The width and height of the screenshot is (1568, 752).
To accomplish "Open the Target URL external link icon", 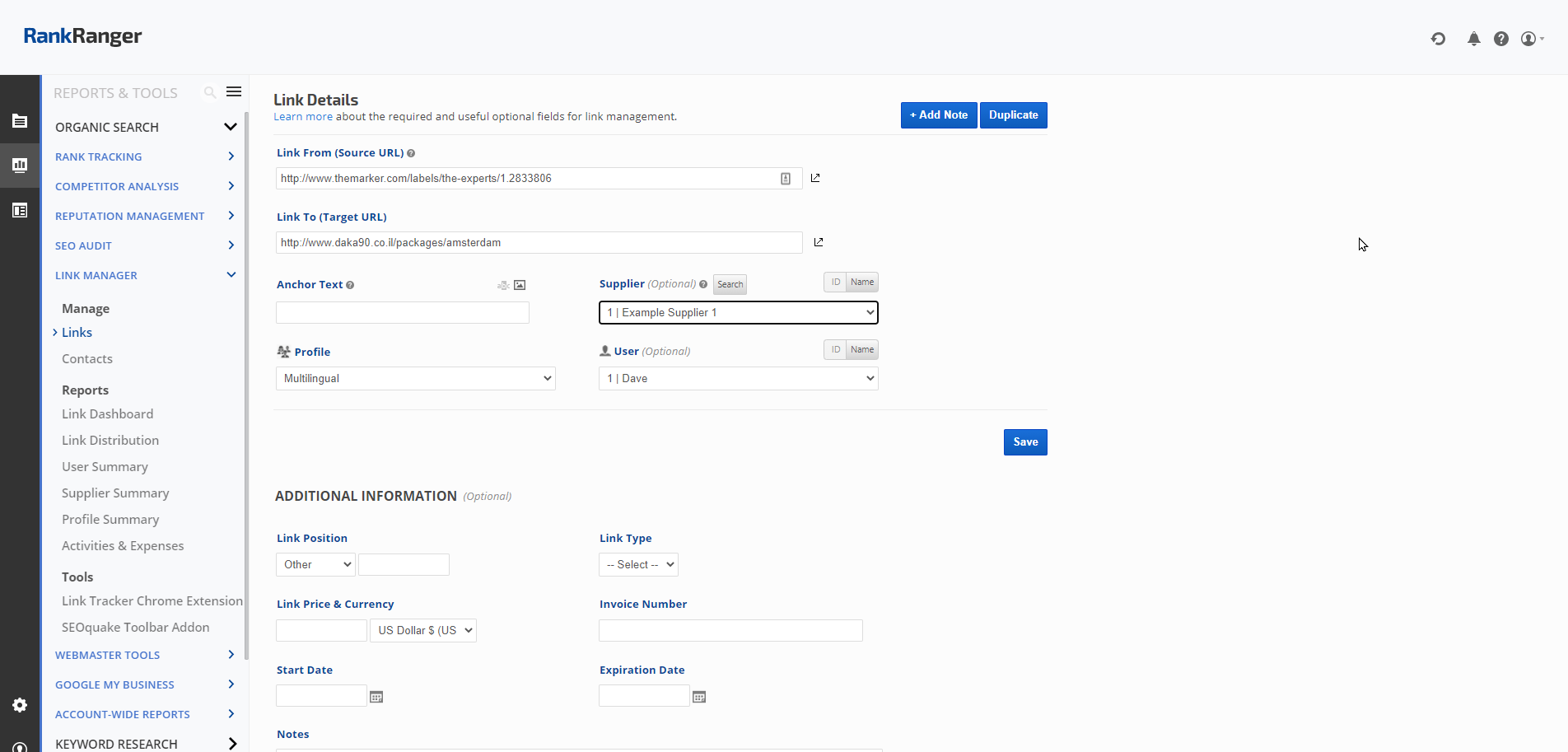I will click(819, 242).
